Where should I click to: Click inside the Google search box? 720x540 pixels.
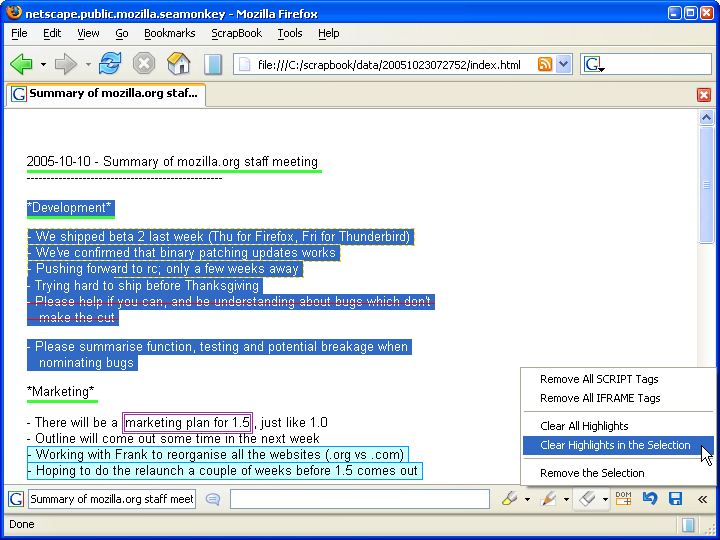coord(658,64)
